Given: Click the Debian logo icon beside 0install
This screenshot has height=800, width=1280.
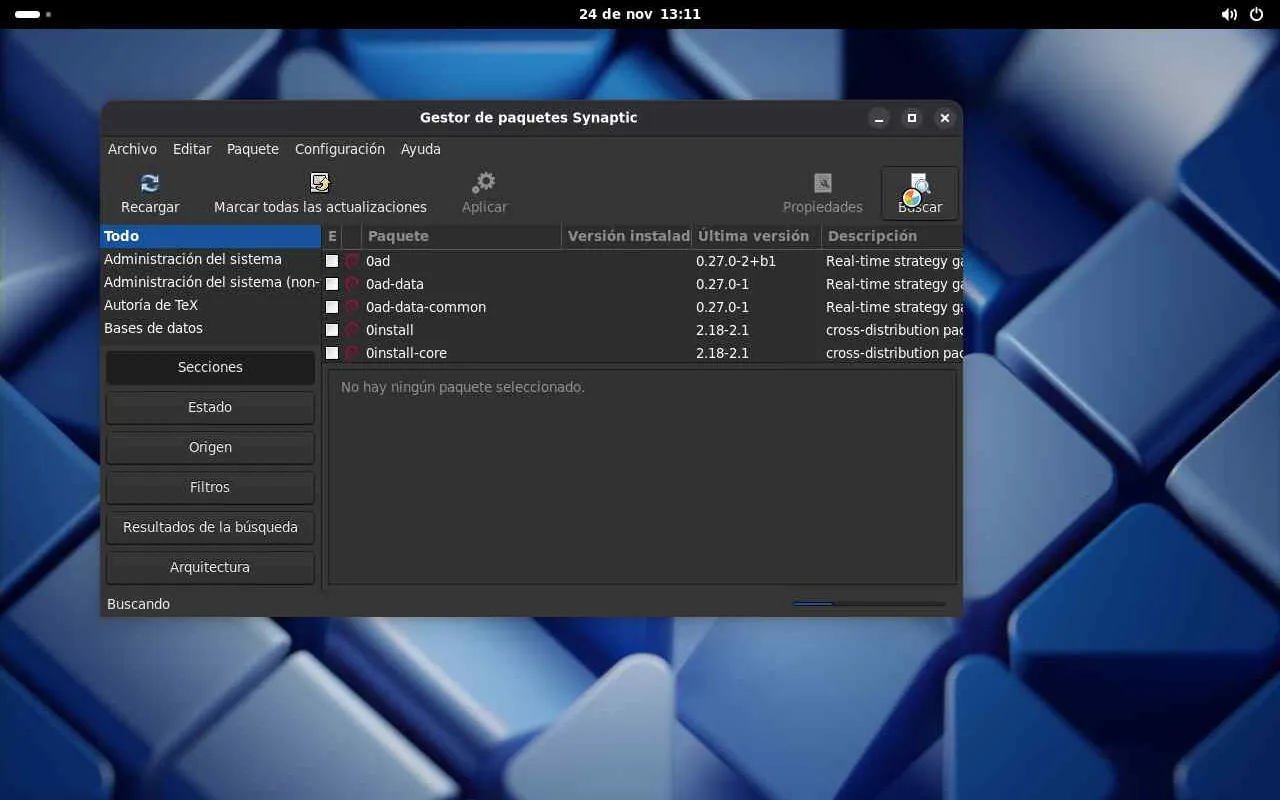Looking at the screenshot, I should tap(352, 330).
